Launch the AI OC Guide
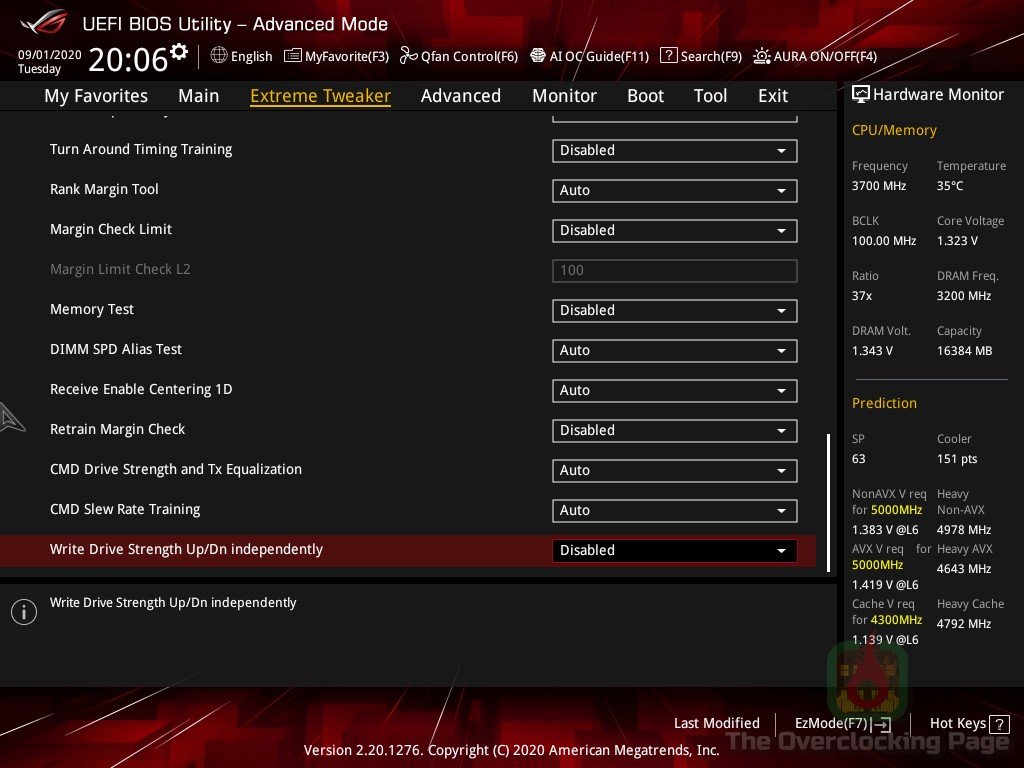The image size is (1024, 768). (x=589, y=56)
